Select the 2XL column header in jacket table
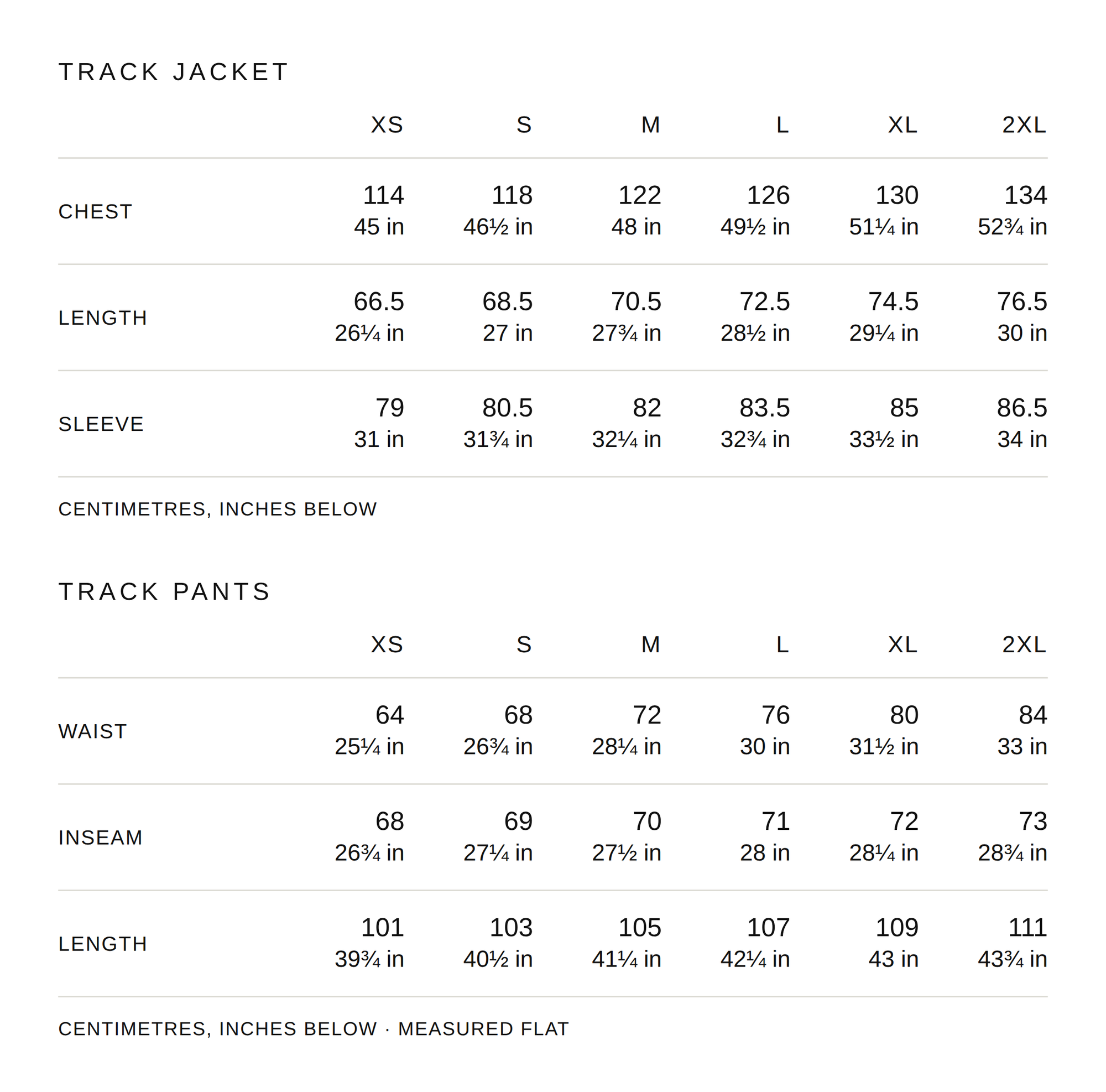1106x1092 pixels. pyautogui.click(x=1024, y=125)
